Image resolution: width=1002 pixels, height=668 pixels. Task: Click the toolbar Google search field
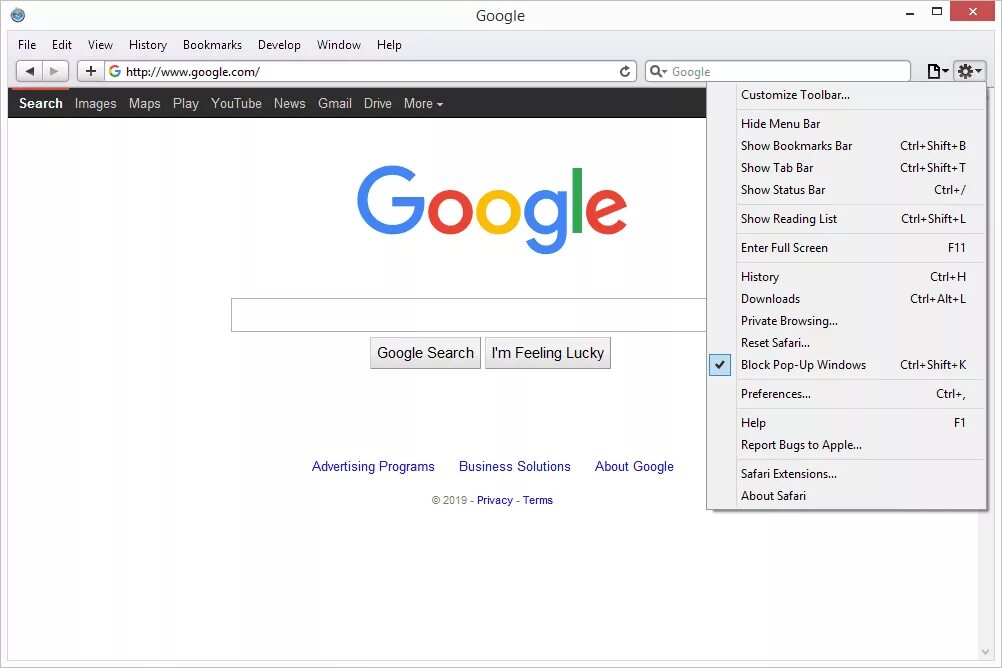[778, 72]
